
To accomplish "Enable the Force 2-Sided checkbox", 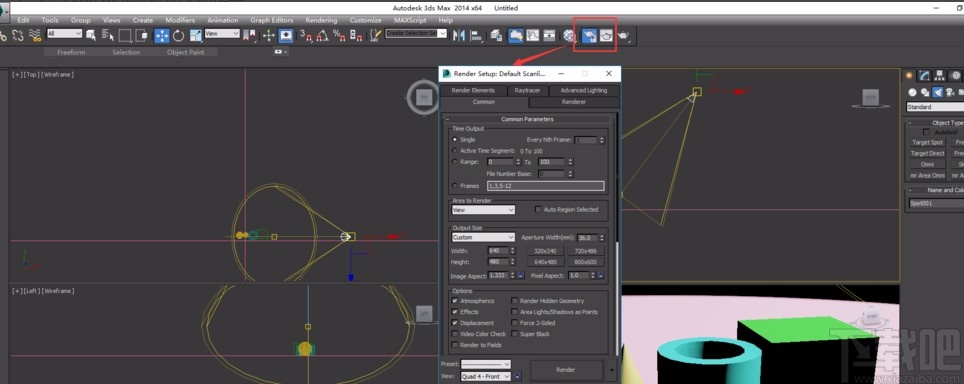I will click(x=515, y=323).
